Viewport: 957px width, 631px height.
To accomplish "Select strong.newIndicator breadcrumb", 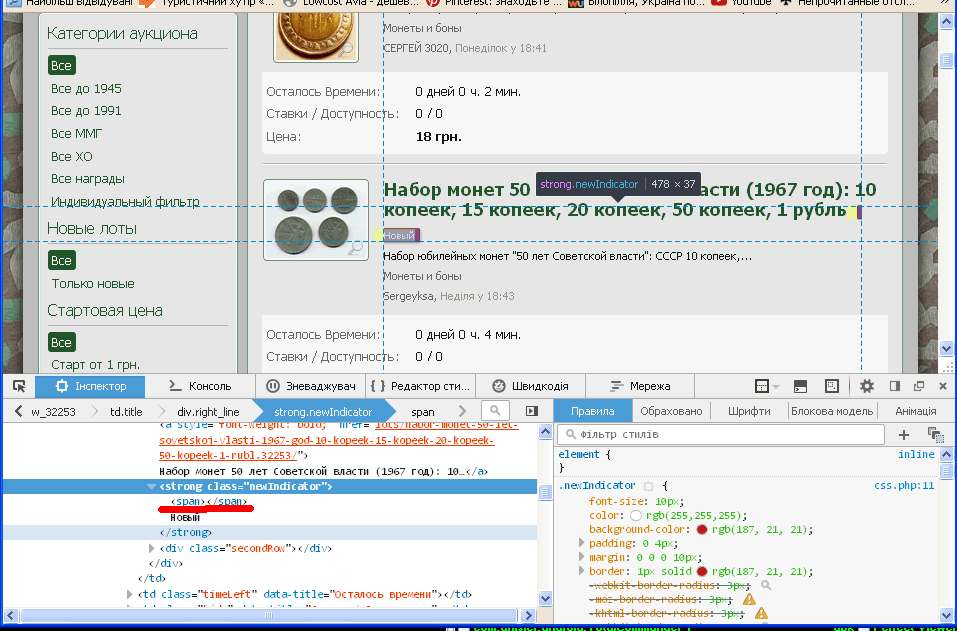I will tap(323, 412).
